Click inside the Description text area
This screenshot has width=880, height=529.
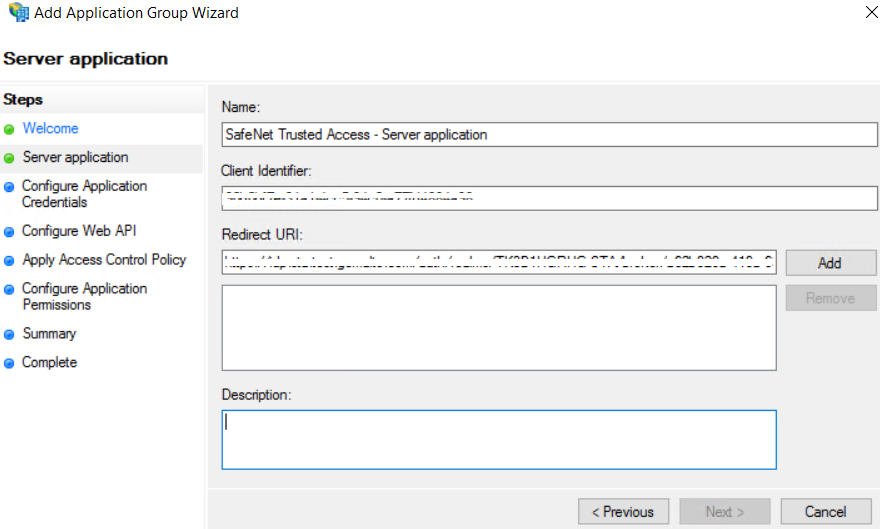[x=499, y=440]
